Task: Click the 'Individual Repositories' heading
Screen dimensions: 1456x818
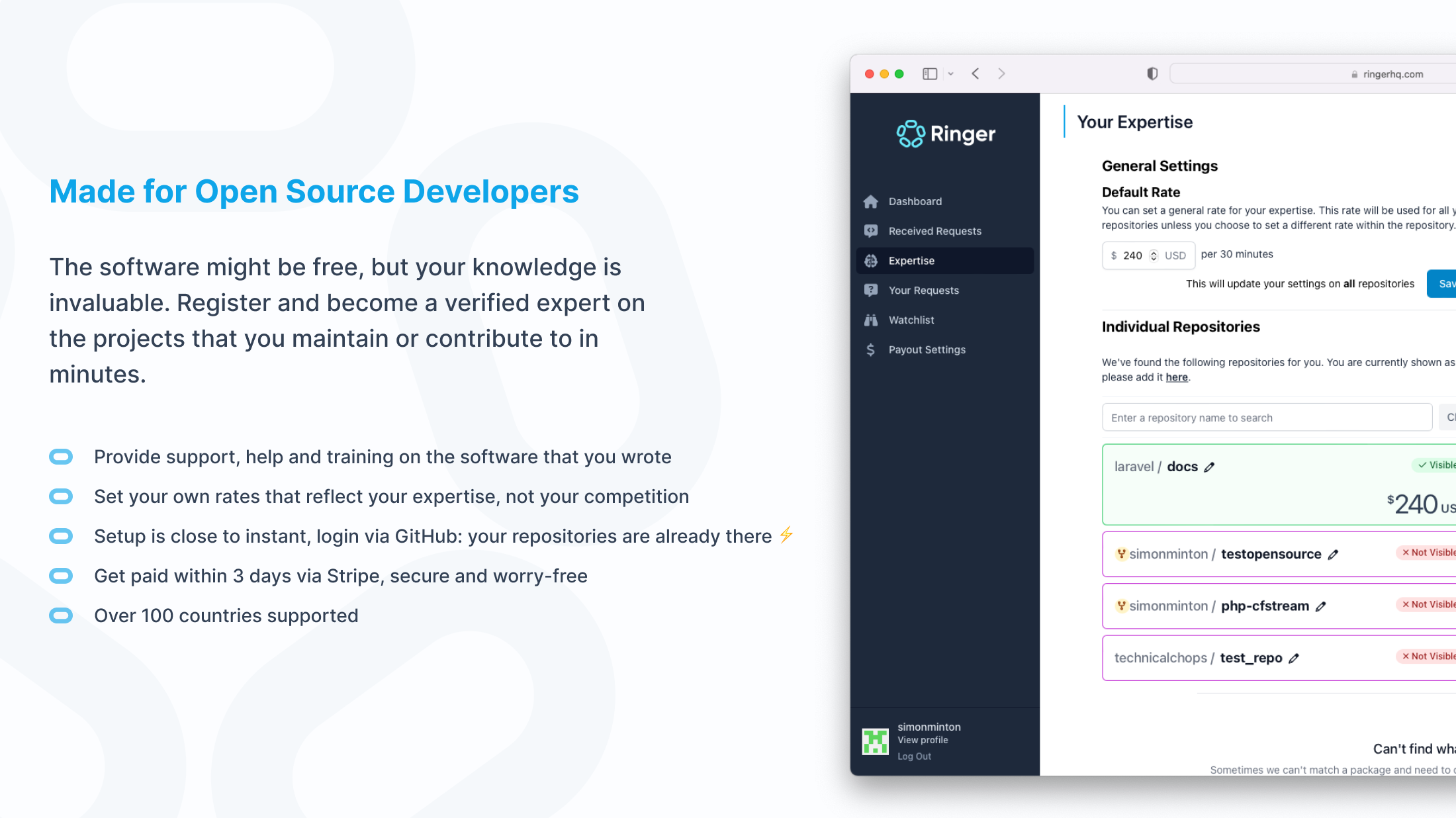Action: (x=1181, y=327)
